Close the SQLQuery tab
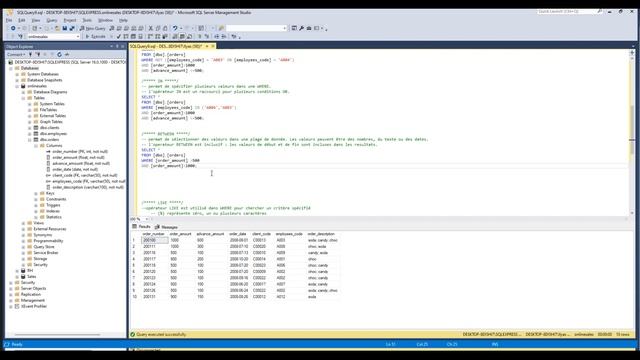 [213, 46]
